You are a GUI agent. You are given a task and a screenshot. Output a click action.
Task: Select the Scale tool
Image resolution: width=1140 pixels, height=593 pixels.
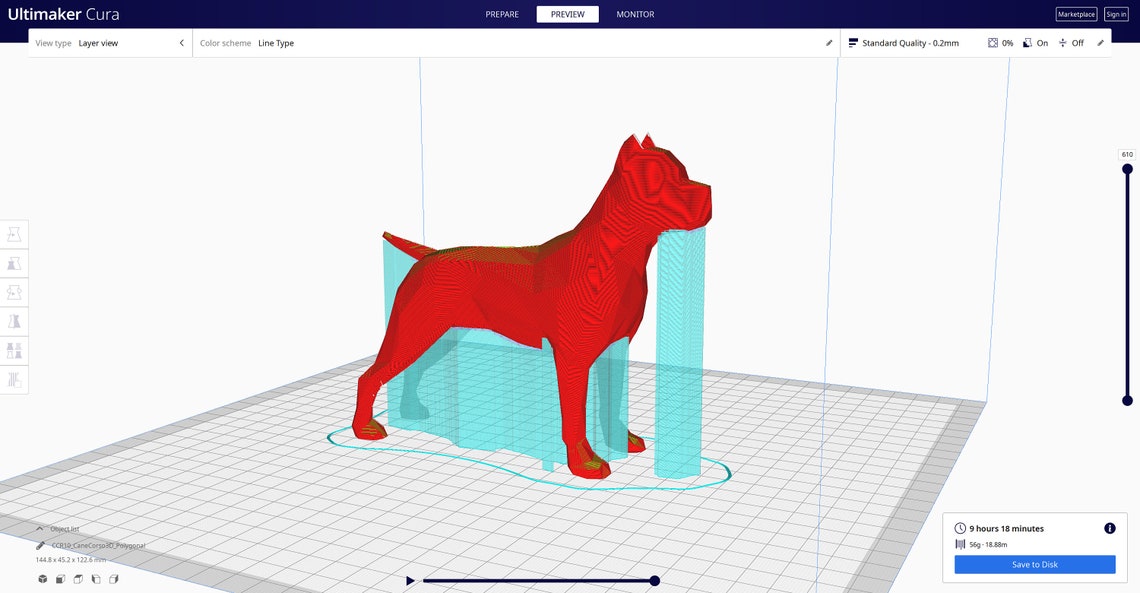[x=14, y=263]
